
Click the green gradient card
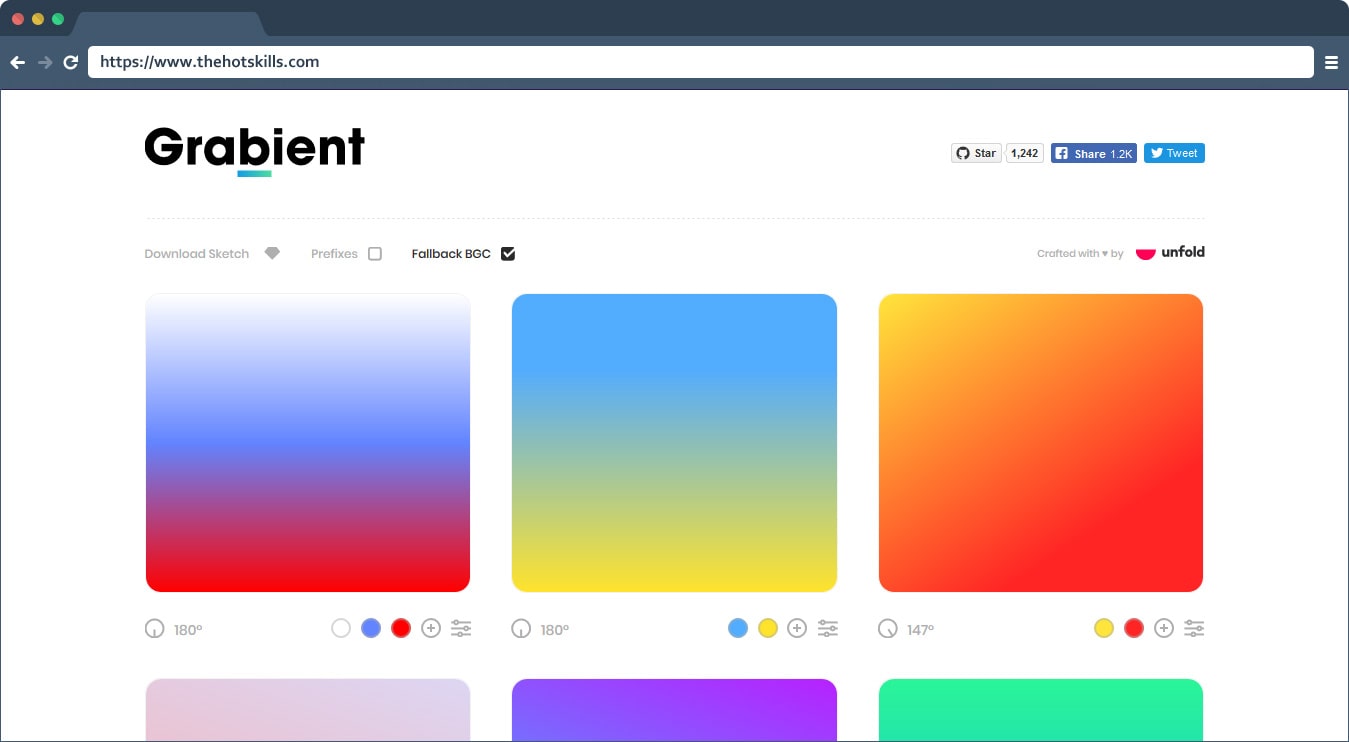1041,710
